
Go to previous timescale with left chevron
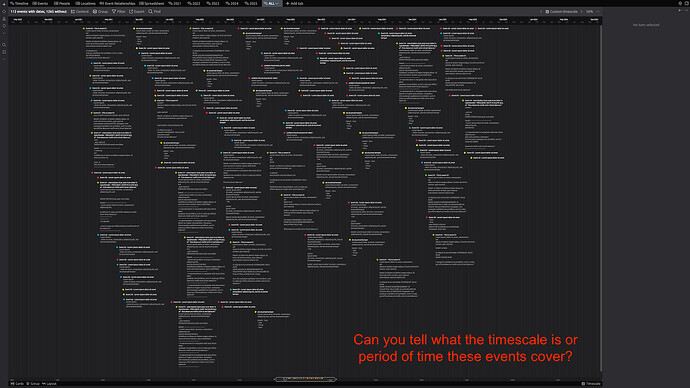click(541, 11)
